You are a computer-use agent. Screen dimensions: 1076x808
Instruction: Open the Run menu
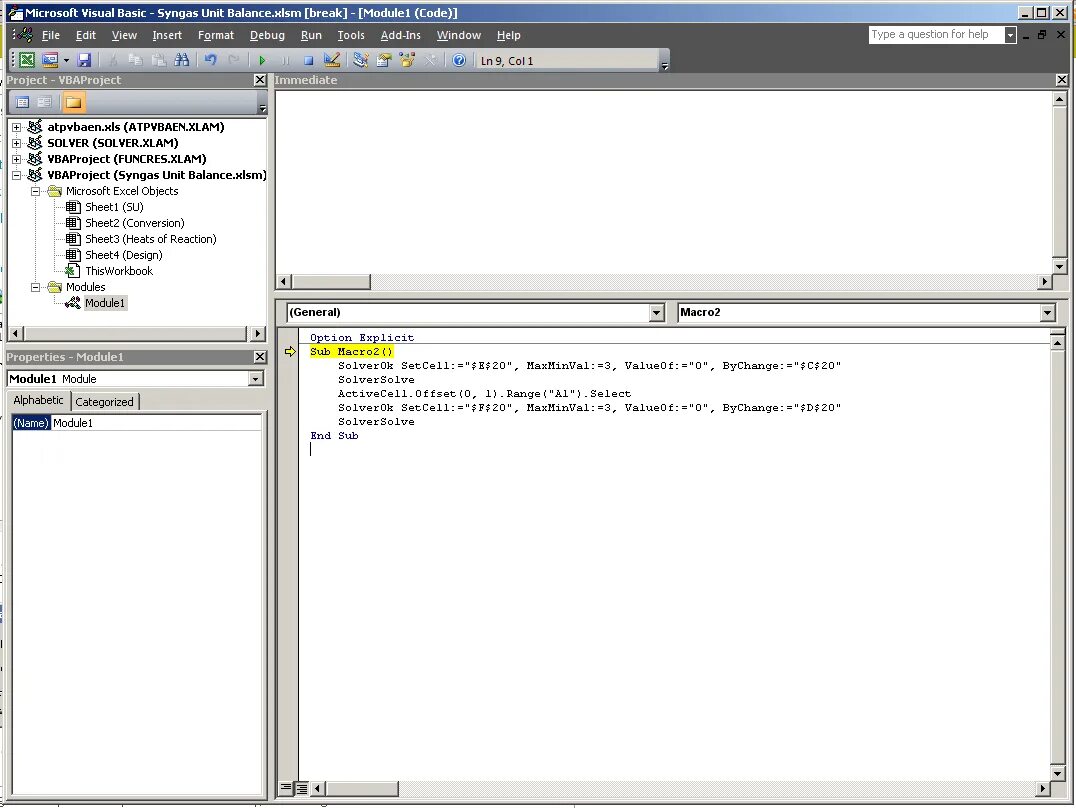point(311,35)
